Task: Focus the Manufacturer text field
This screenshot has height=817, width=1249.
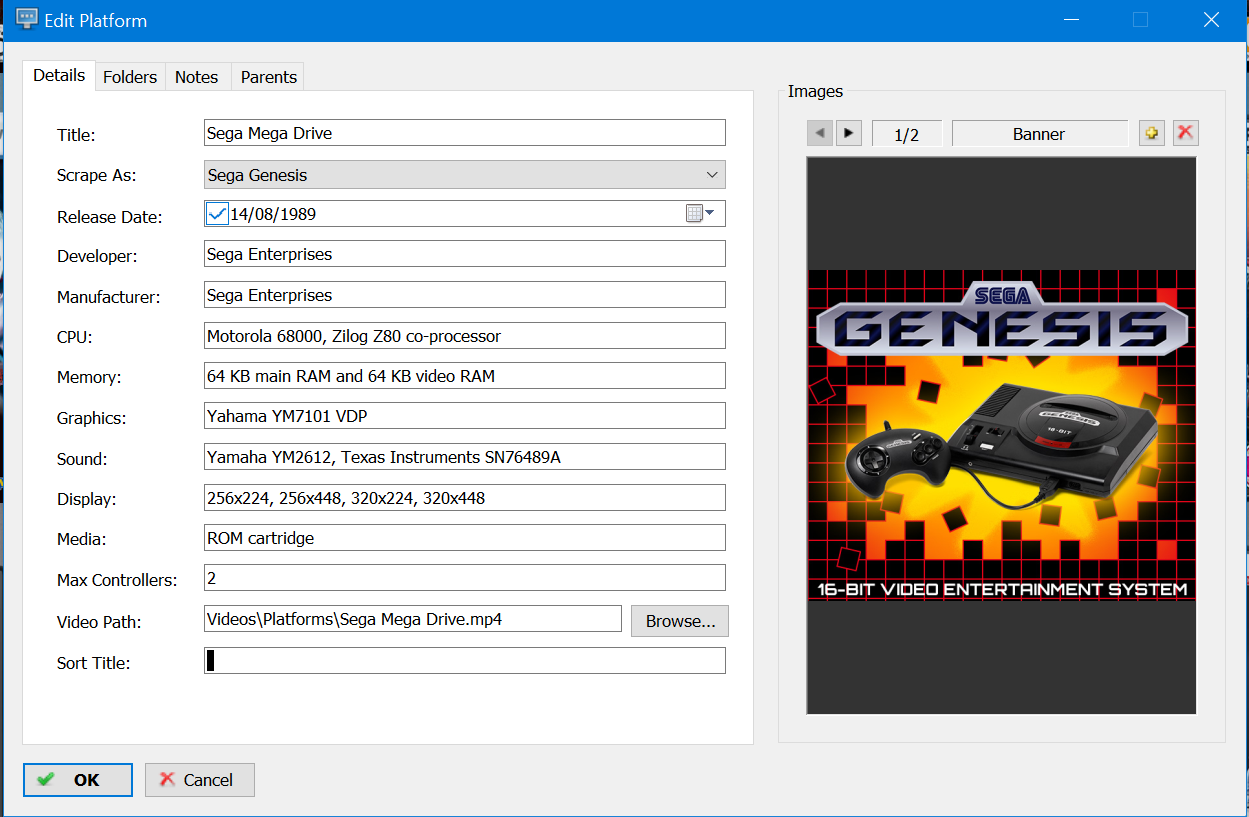Action: pos(465,295)
